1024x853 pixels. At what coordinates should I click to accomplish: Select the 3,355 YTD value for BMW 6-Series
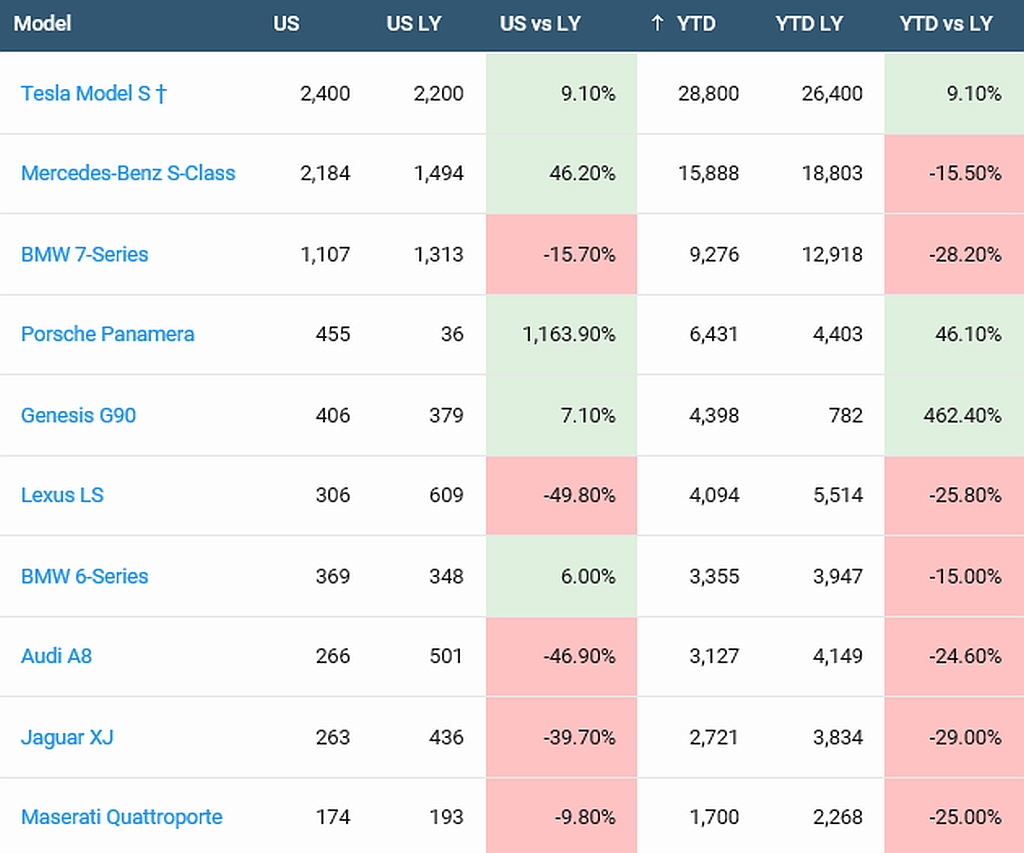714,576
